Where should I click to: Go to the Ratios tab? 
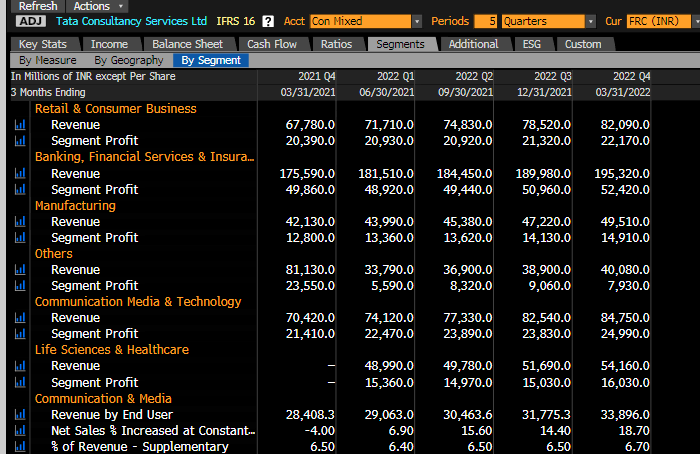tap(337, 44)
